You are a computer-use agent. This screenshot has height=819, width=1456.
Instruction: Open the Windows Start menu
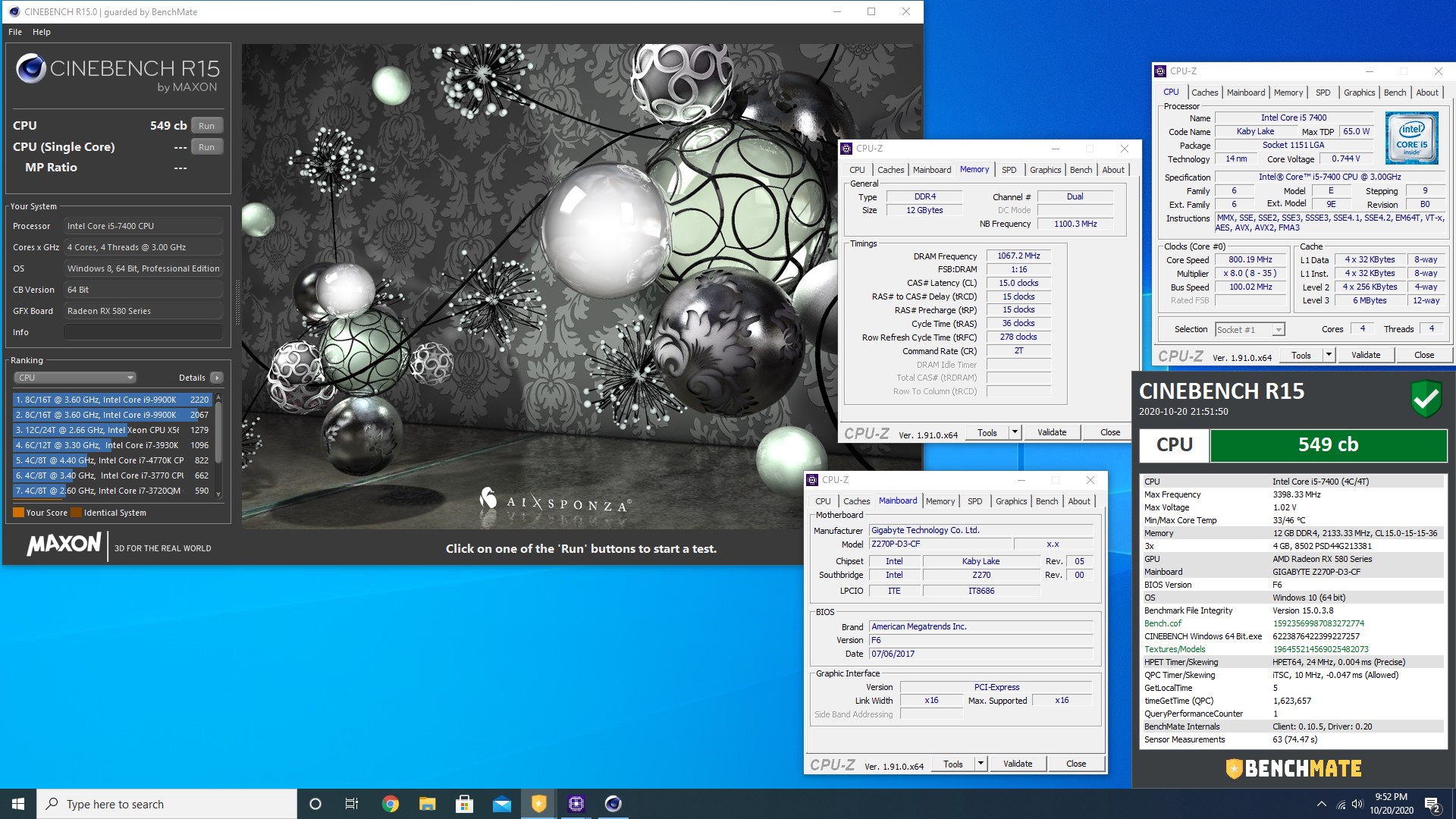point(18,804)
